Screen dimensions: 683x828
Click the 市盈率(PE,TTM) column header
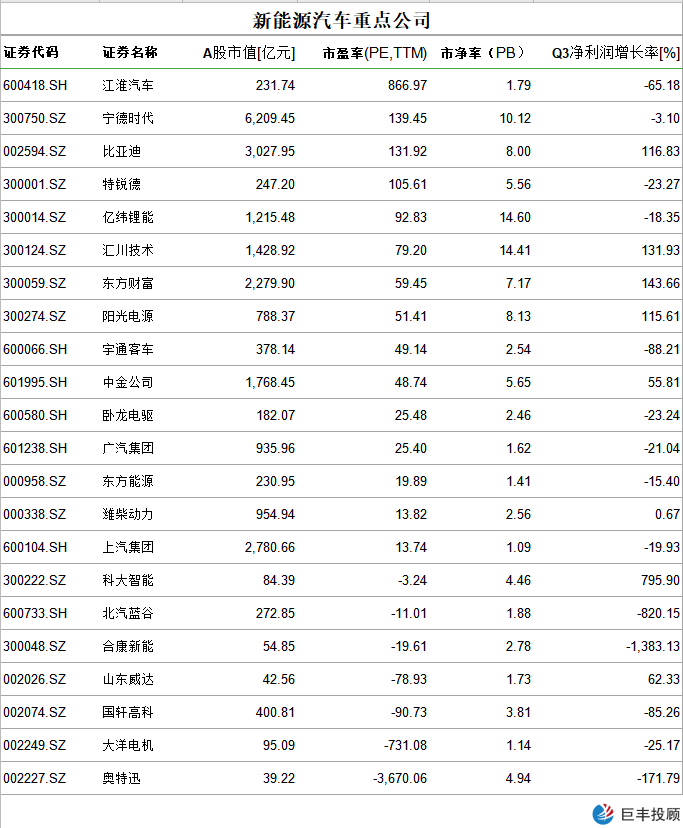(x=375, y=53)
